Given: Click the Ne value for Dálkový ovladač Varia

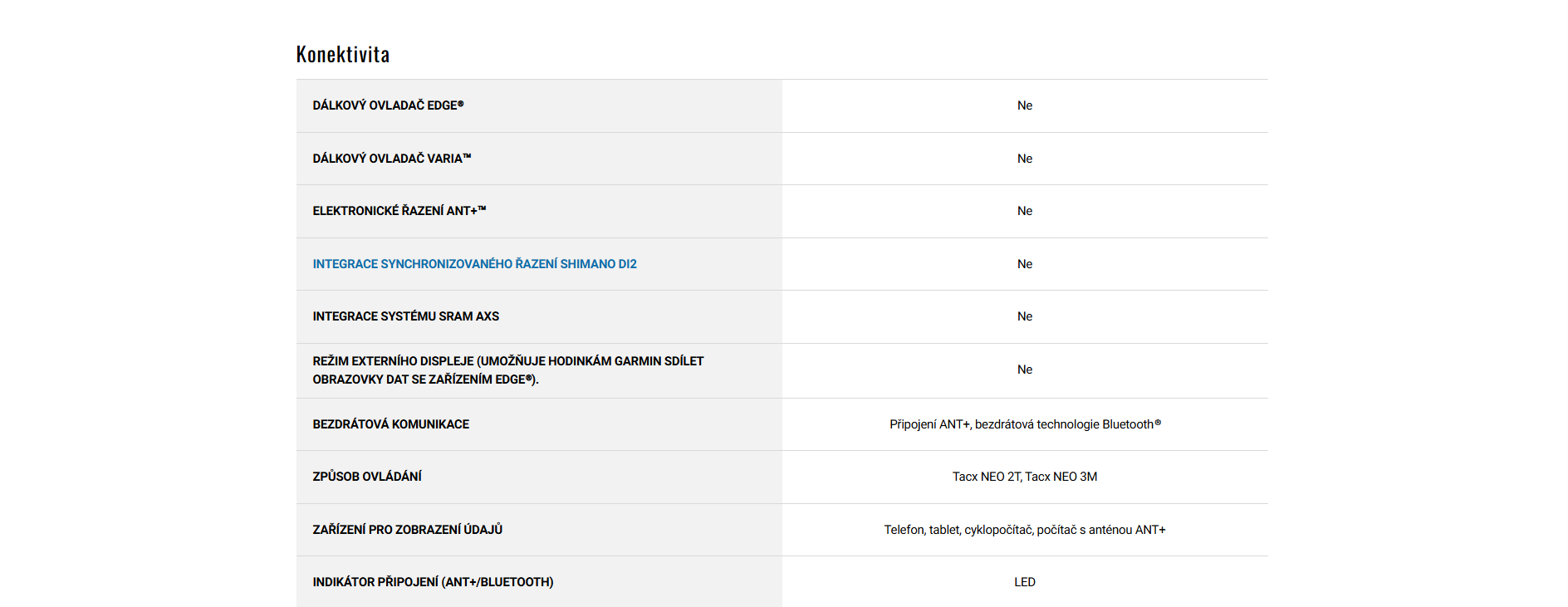Looking at the screenshot, I should (1024, 159).
